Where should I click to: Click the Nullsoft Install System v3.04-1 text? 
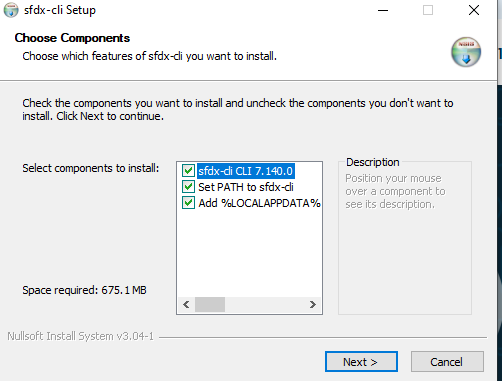(x=80, y=336)
